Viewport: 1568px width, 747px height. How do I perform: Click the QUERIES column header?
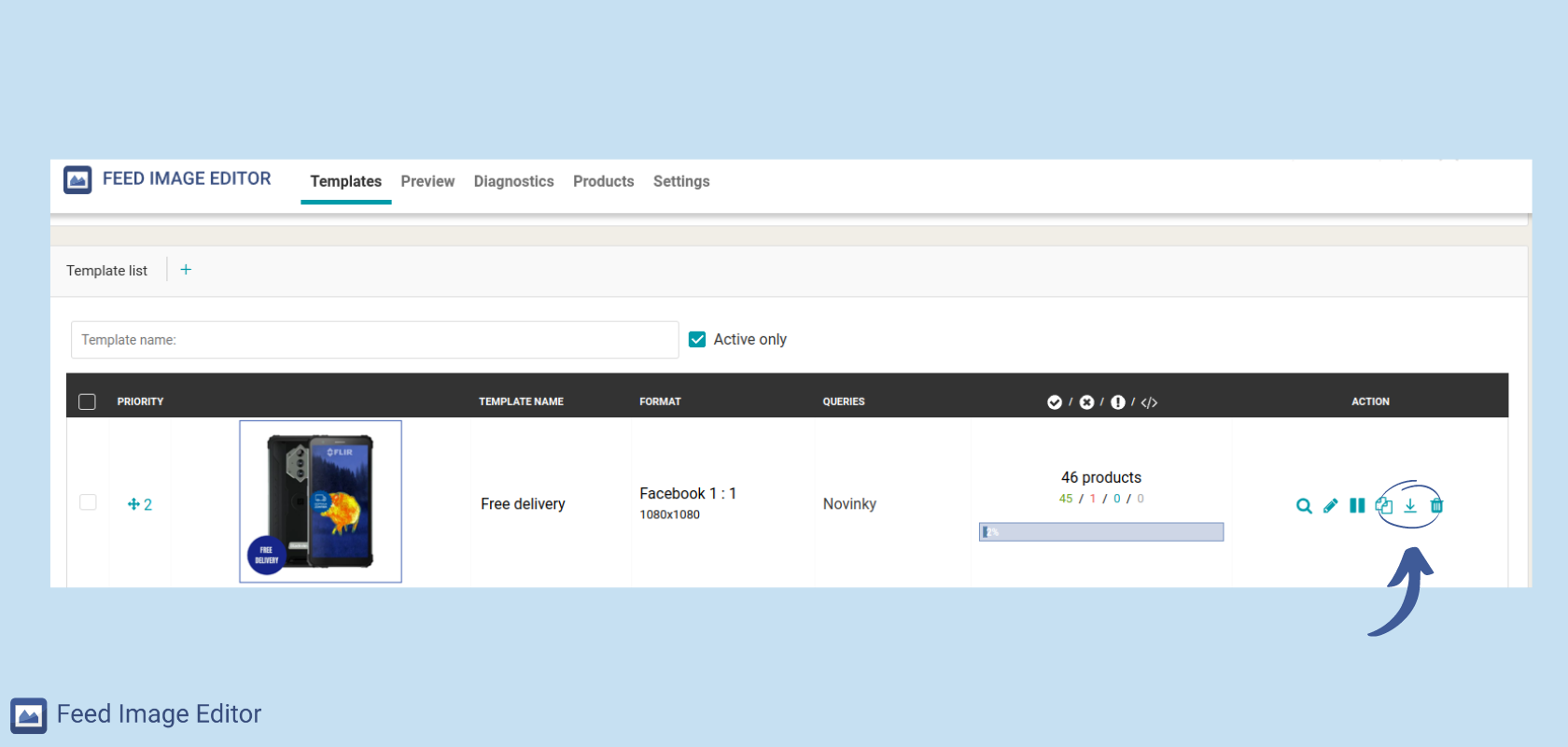(x=844, y=402)
